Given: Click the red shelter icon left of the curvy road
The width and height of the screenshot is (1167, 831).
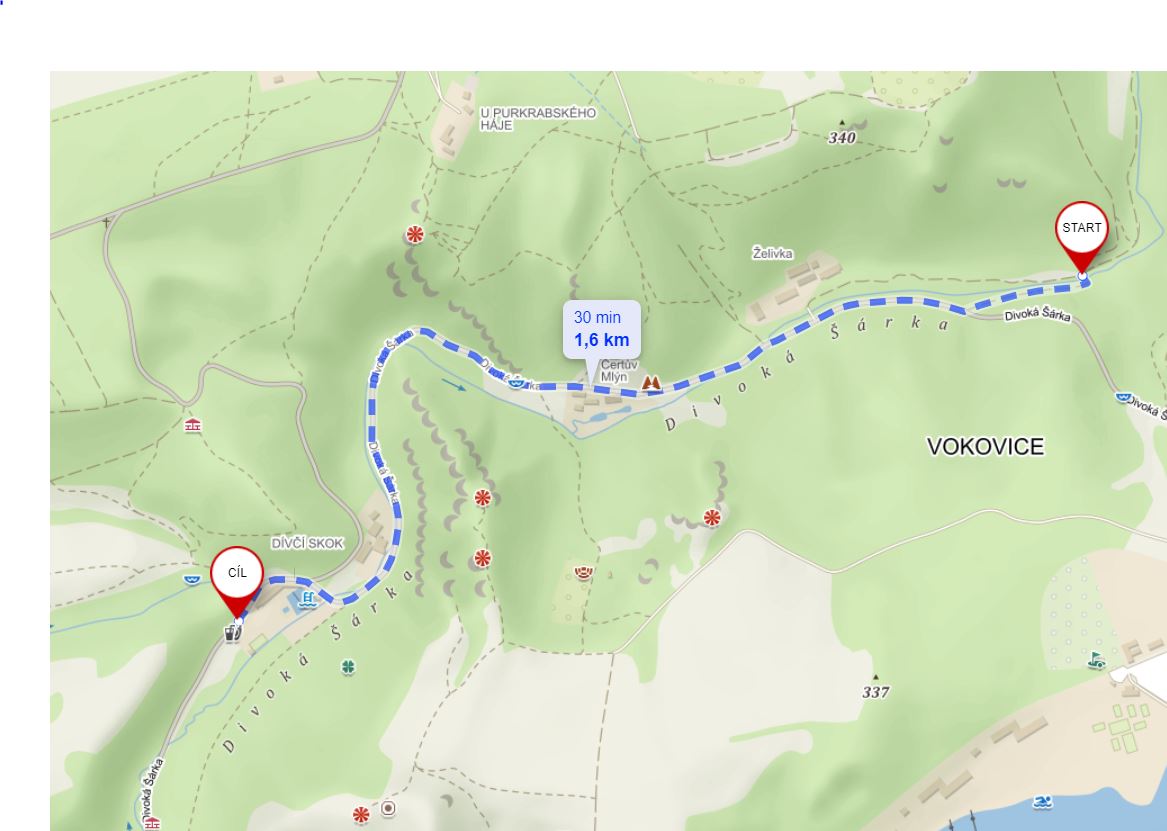Looking at the screenshot, I should click(x=193, y=426).
